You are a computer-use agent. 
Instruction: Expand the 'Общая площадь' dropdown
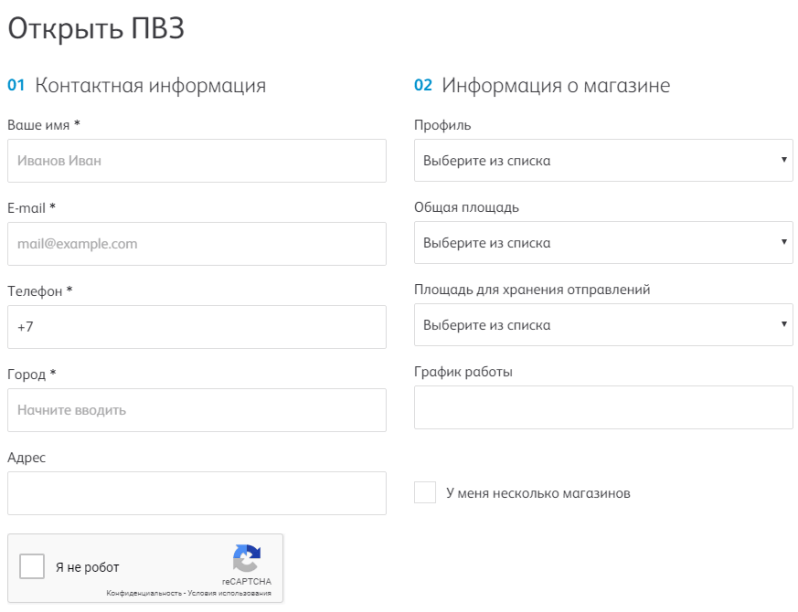[603, 243]
